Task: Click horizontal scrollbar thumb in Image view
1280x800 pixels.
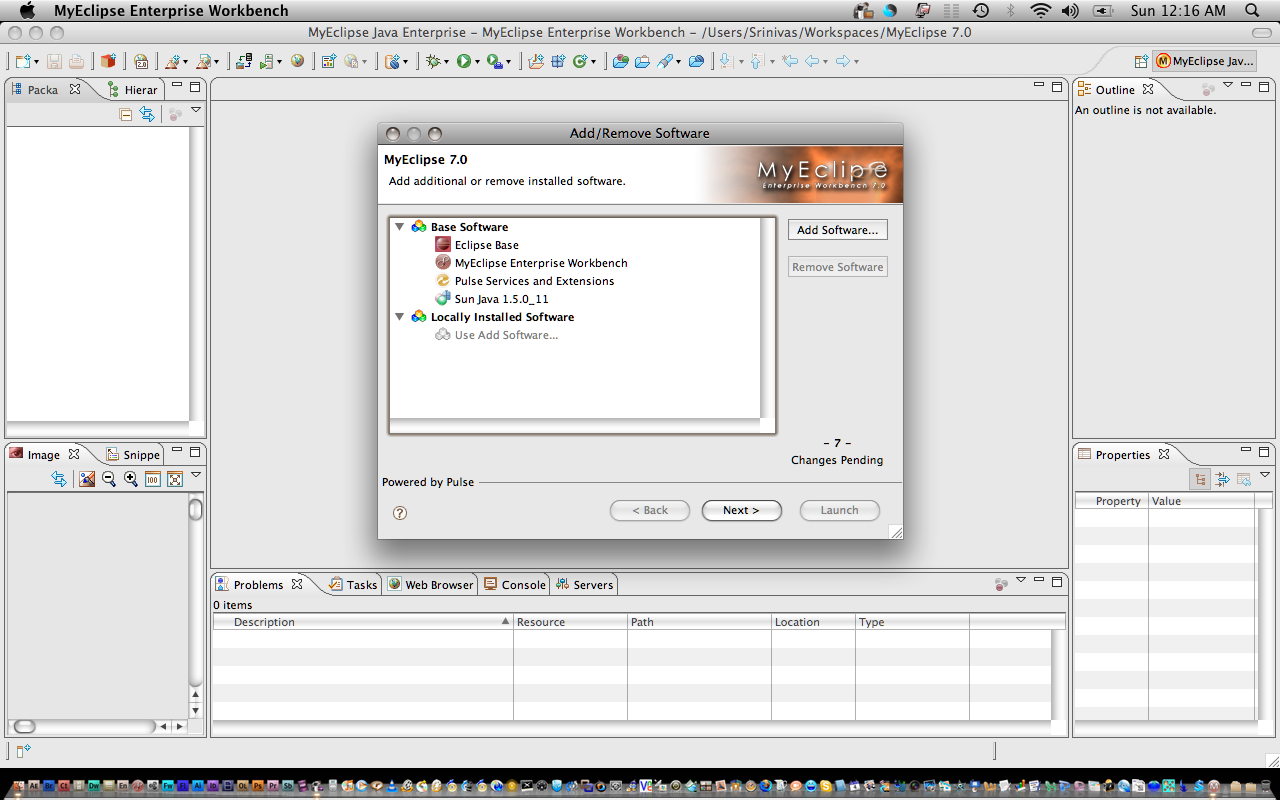Action: point(25,726)
